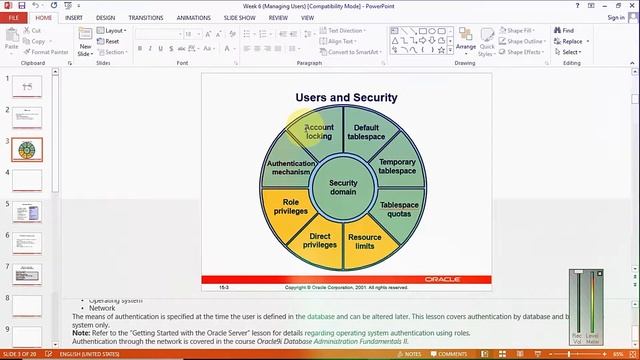Click the PowerPoint Help question mark

577,6
